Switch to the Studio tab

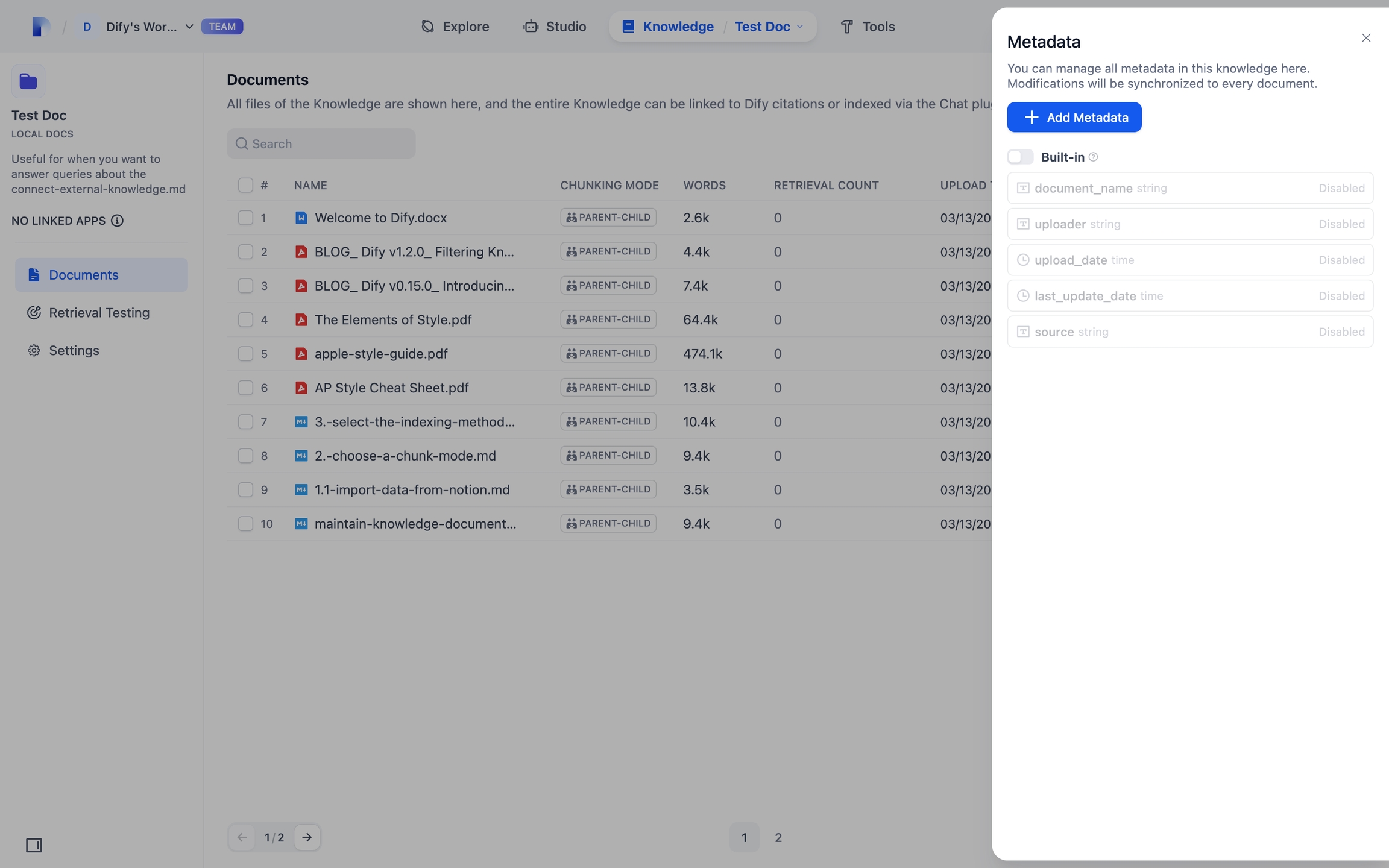click(x=555, y=27)
